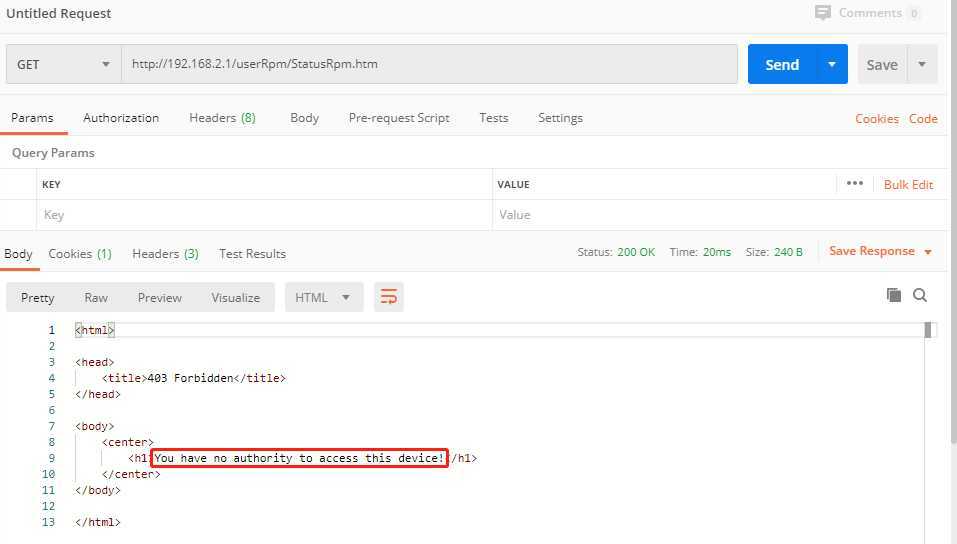Click the query param Value field

pyautogui.click(x=719, y=215)
